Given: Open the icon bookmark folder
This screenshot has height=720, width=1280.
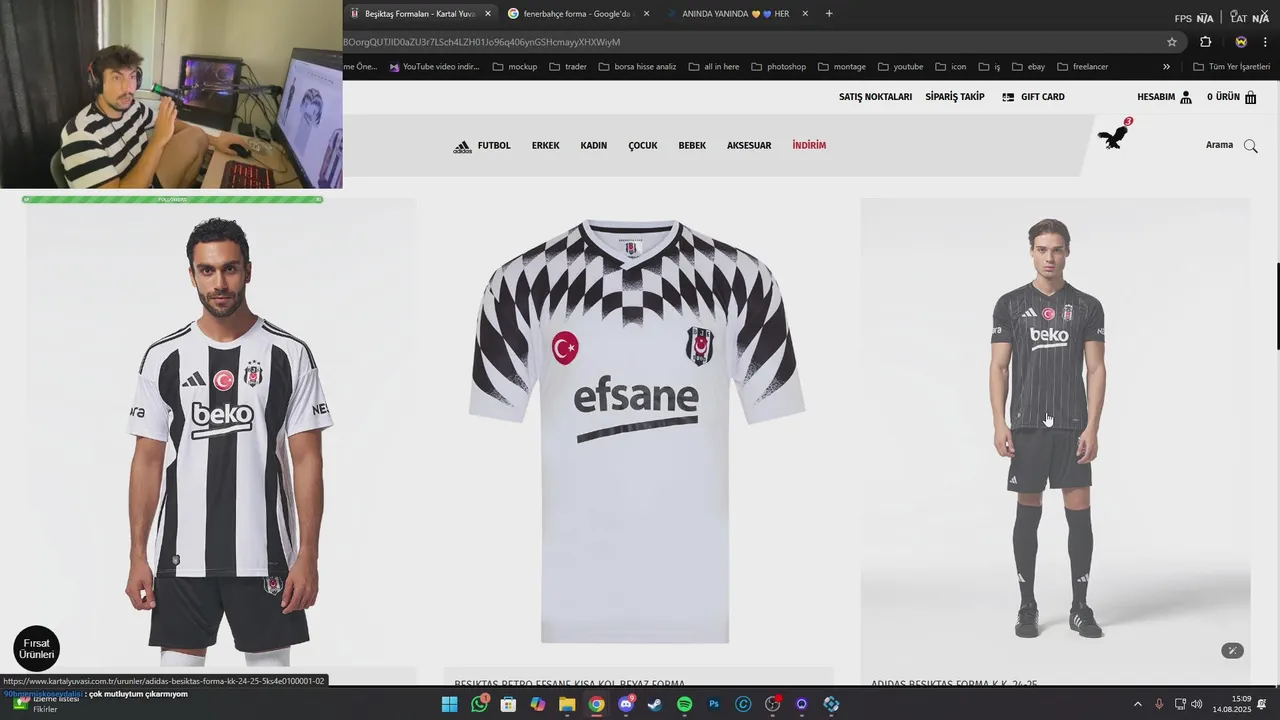Looking at the screenshot, I should point(951,67).
